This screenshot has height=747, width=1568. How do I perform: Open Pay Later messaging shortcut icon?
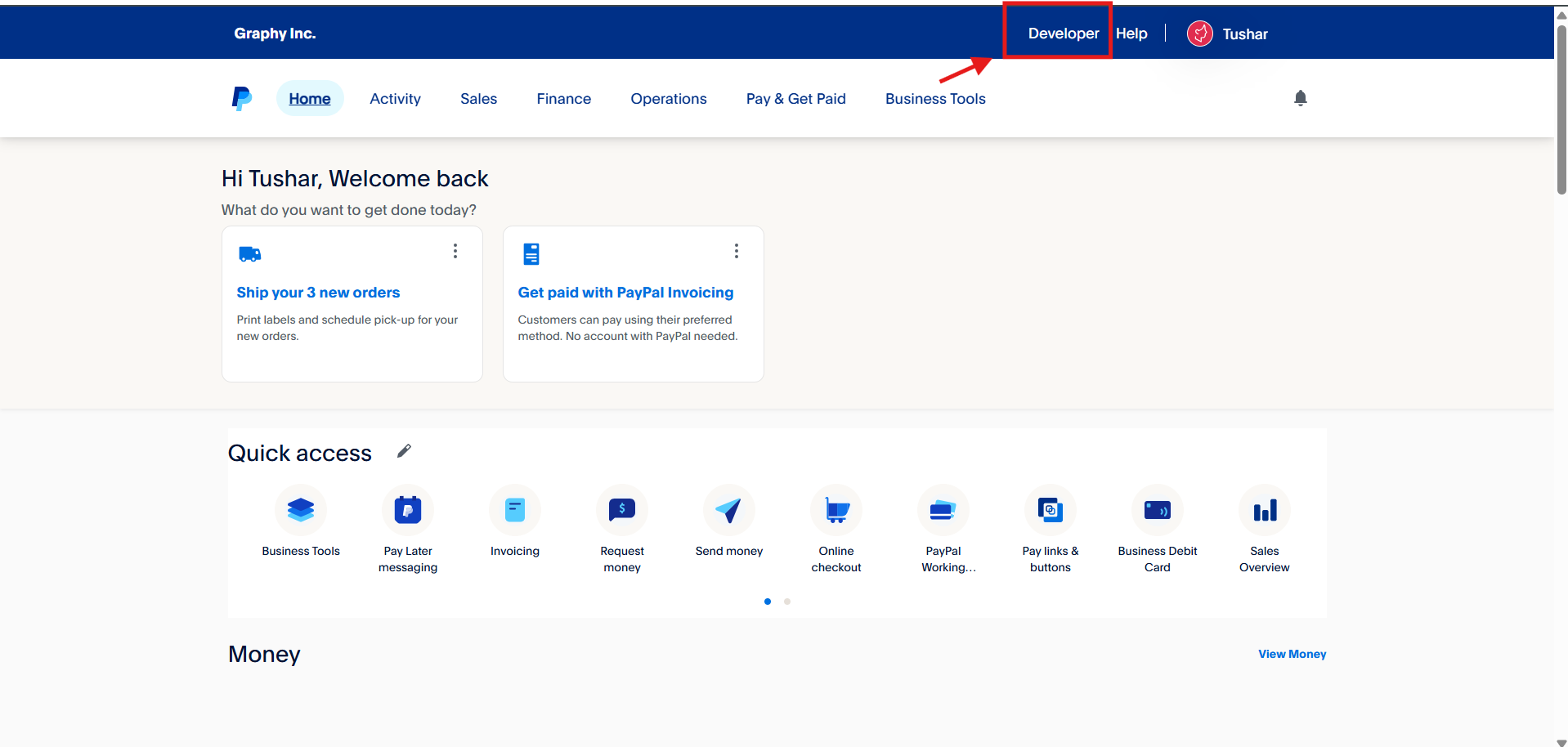(407, 510)
